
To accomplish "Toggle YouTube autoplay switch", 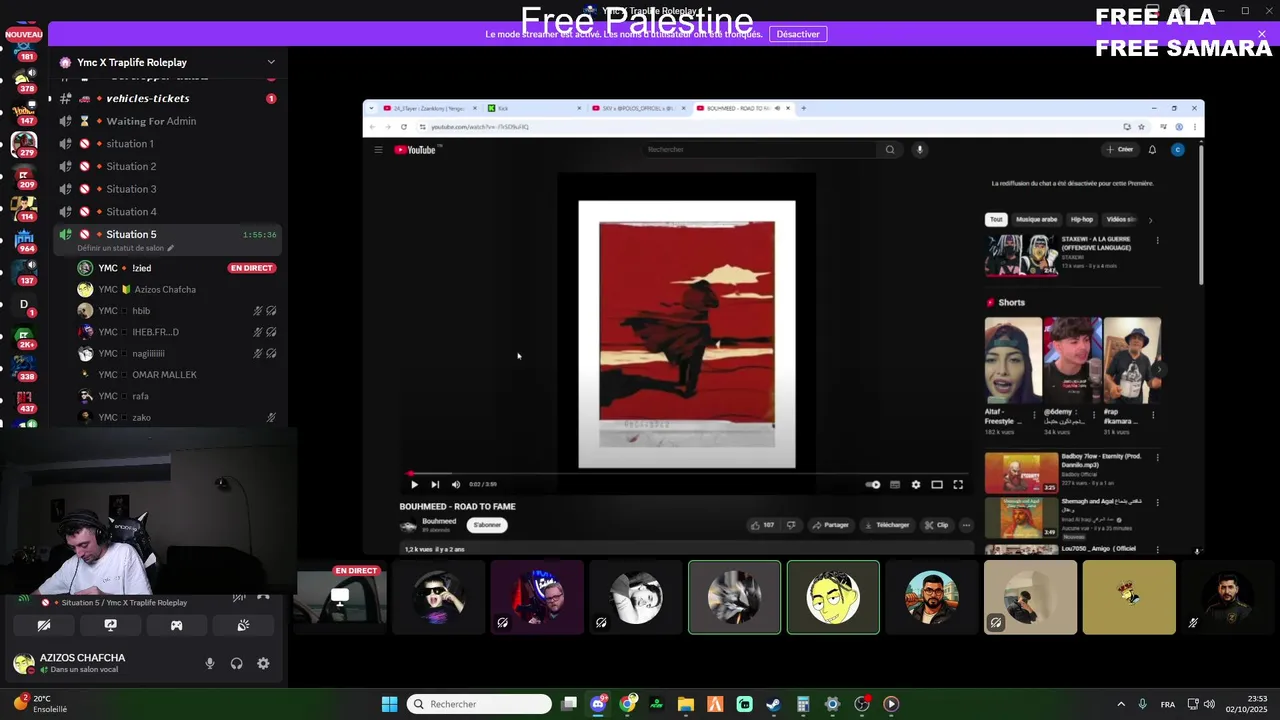I will click(x=873, y=484).
